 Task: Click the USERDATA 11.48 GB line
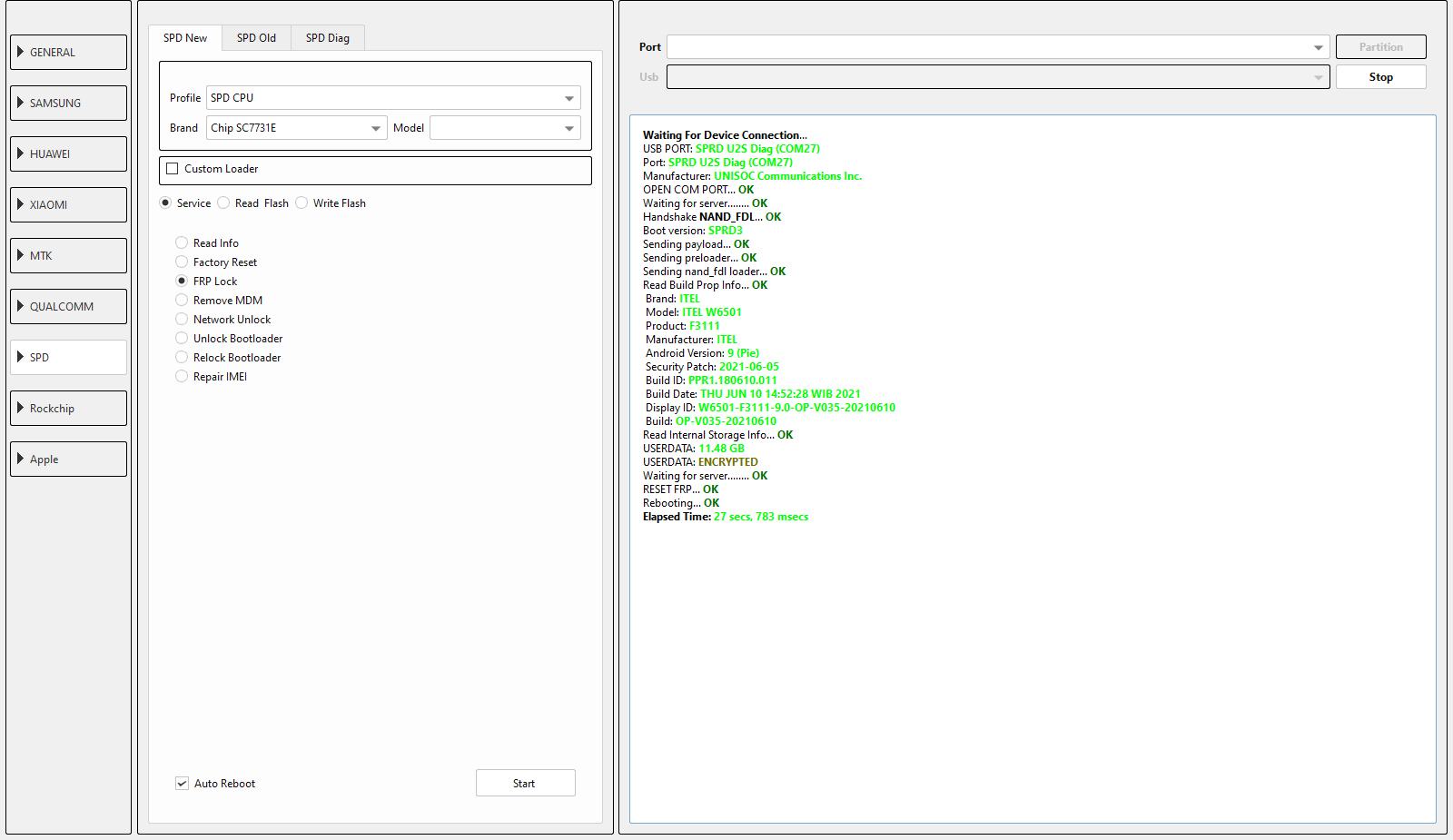[x=694, y=449]
